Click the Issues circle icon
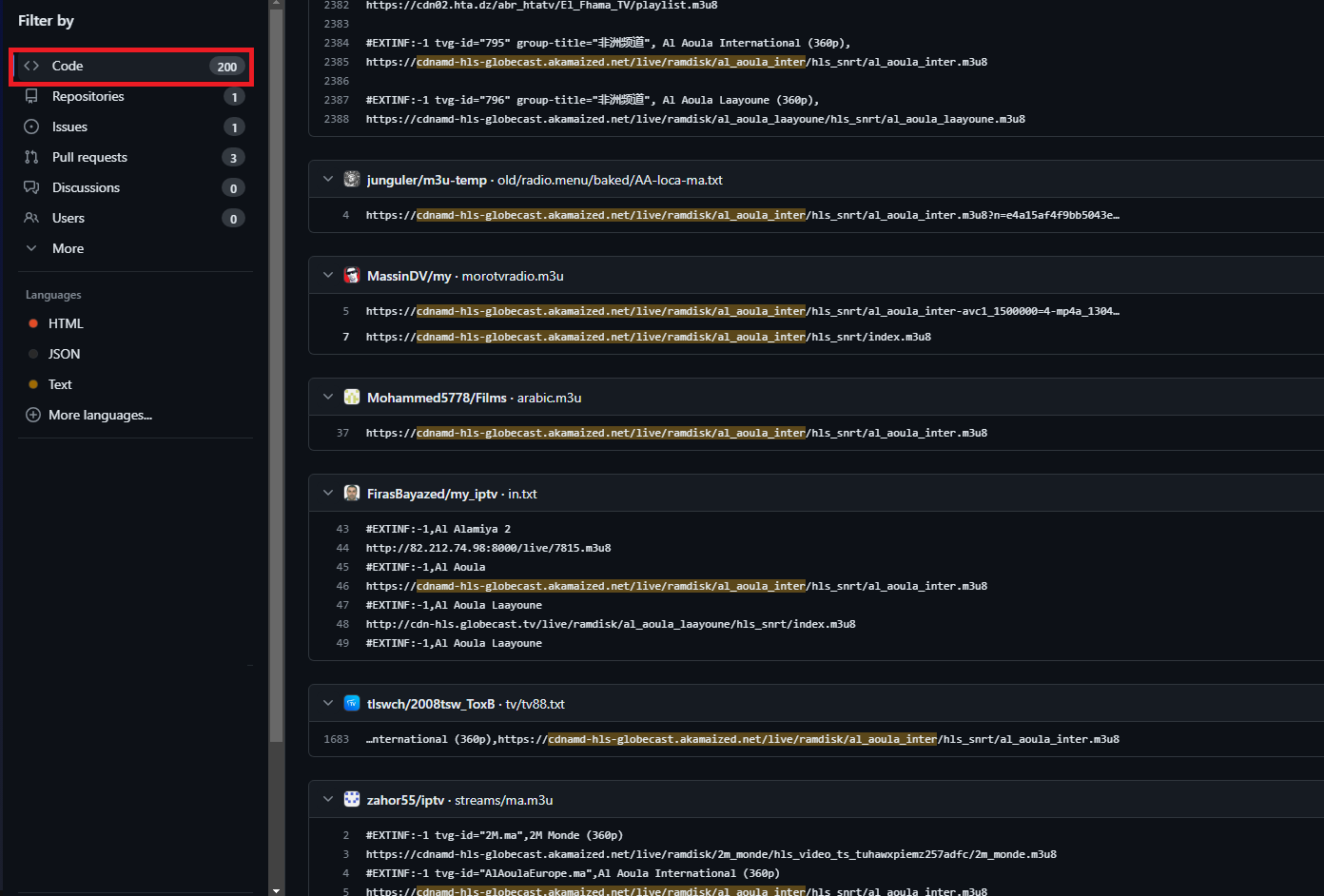 [31, 127]
